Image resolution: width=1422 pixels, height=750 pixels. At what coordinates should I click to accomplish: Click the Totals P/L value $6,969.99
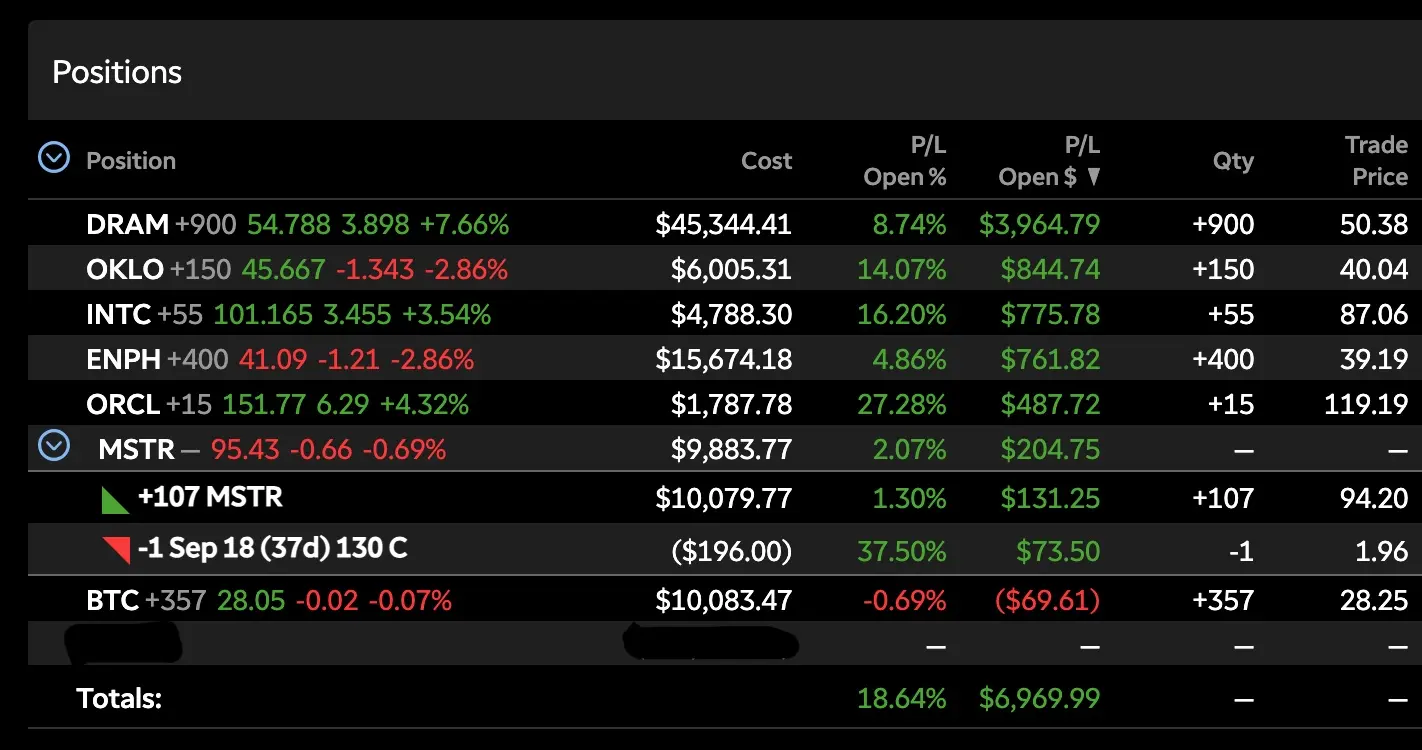click(1039, 698)
